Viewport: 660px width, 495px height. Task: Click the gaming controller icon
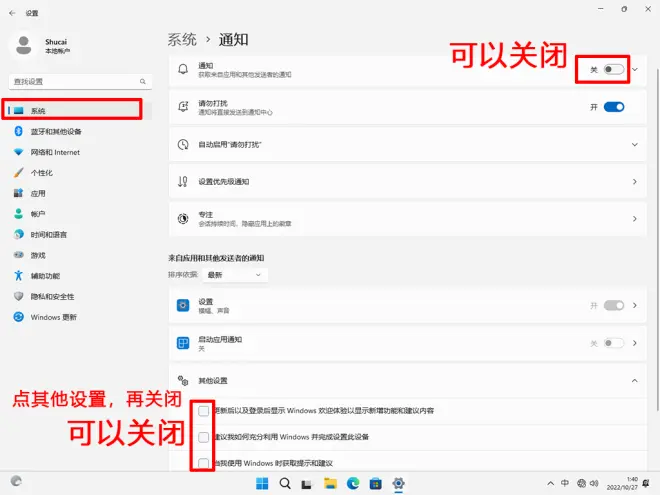[x=19, y=255]
